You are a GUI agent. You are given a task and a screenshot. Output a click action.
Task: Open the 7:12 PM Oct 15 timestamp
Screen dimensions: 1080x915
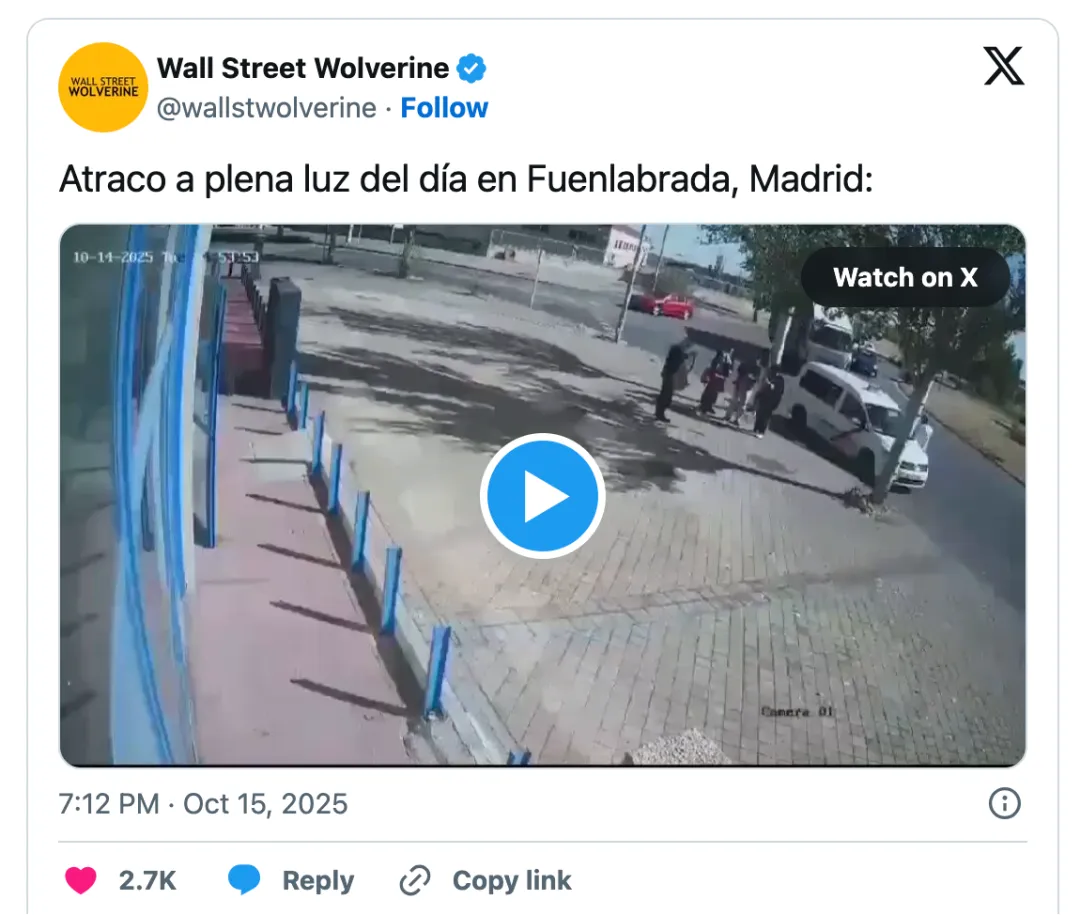[x=203, y=804]
